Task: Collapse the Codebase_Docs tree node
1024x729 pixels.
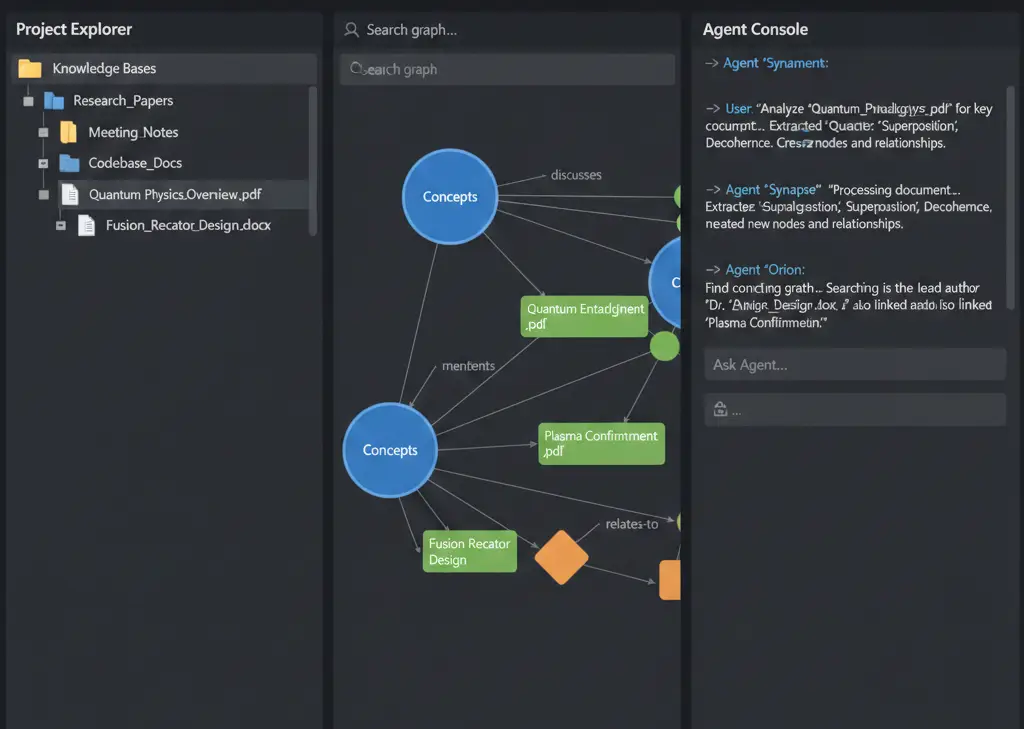Action: click(43, 163)
